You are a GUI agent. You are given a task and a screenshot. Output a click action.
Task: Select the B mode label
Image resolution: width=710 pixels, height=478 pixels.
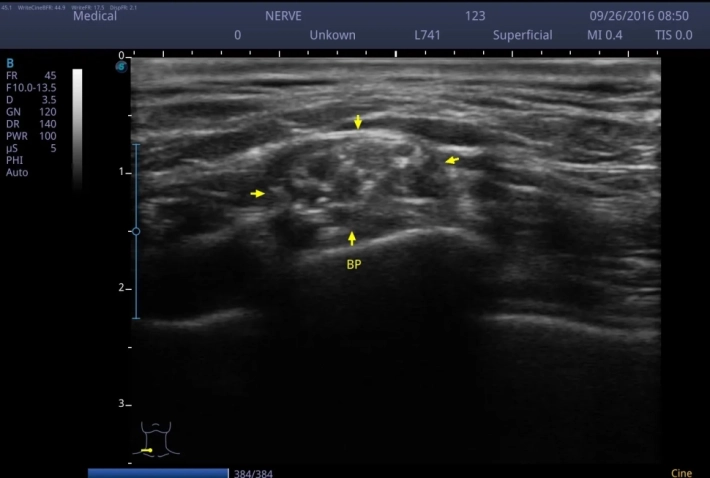click(x=10, y=62)
